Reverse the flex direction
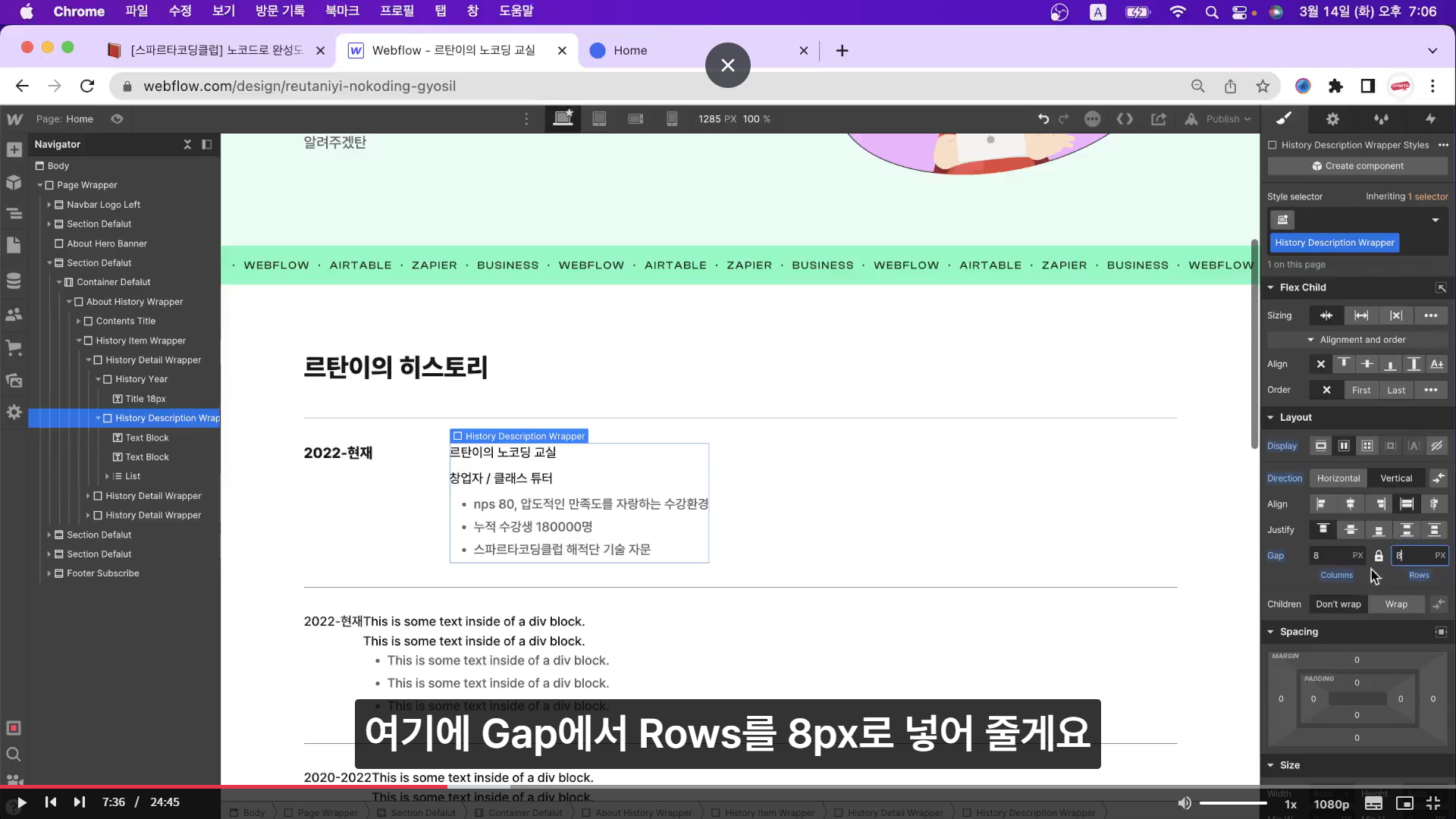The image size is (1456, 819). [1439, 479]
